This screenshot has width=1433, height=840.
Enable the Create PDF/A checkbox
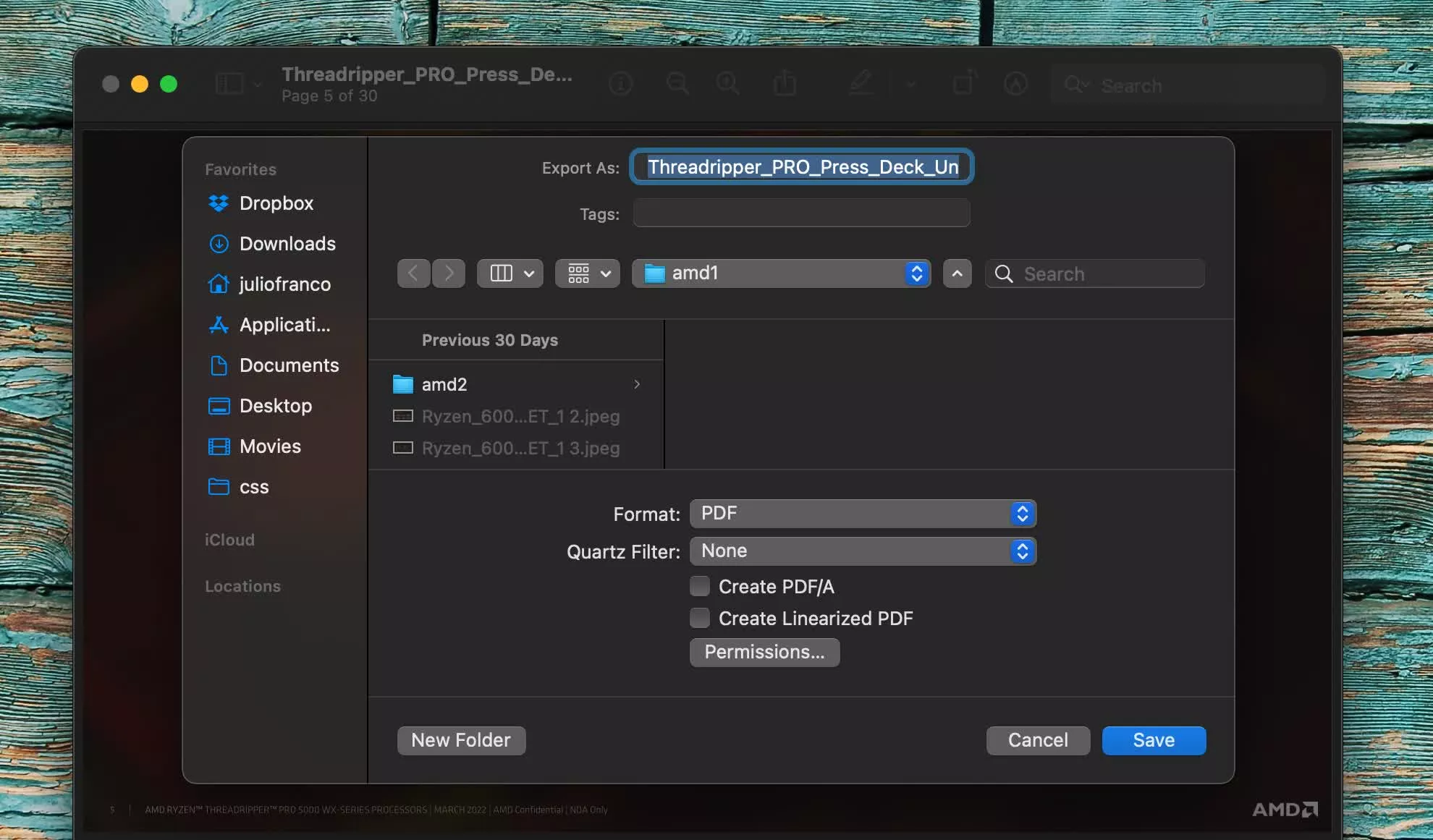(699, 586)
